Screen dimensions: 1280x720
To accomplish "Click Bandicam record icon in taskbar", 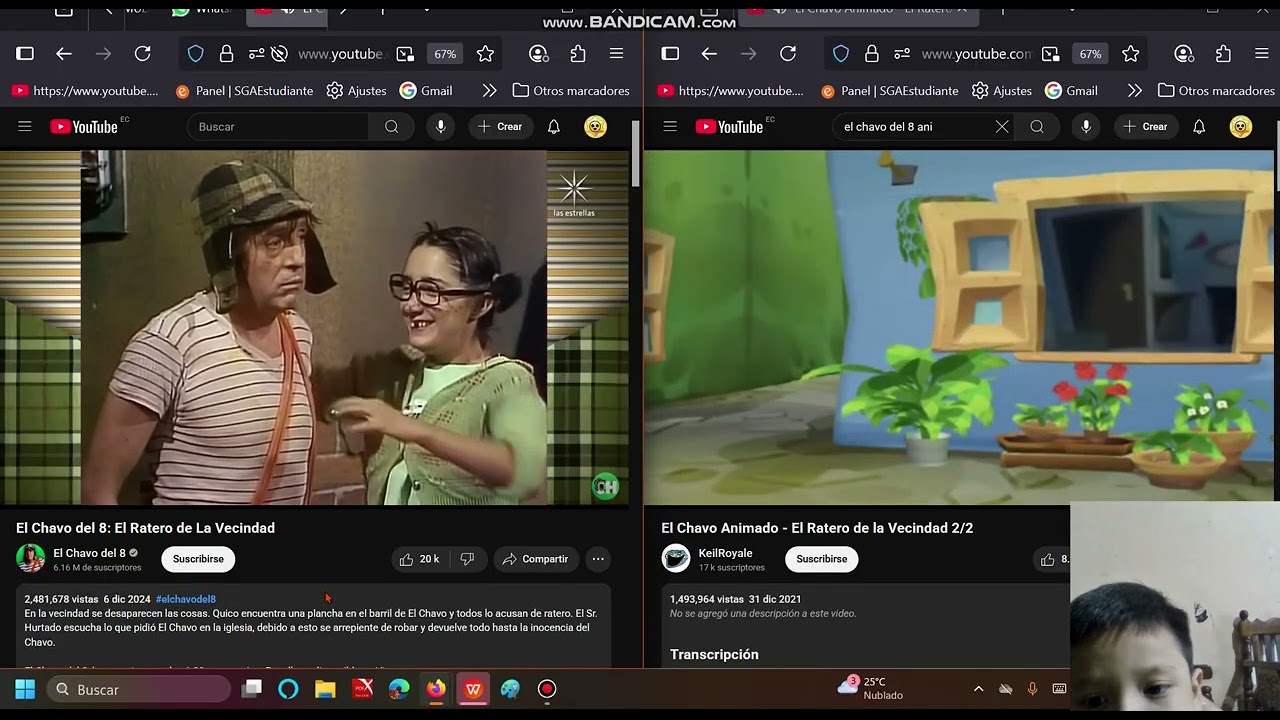I will point(547,689).
